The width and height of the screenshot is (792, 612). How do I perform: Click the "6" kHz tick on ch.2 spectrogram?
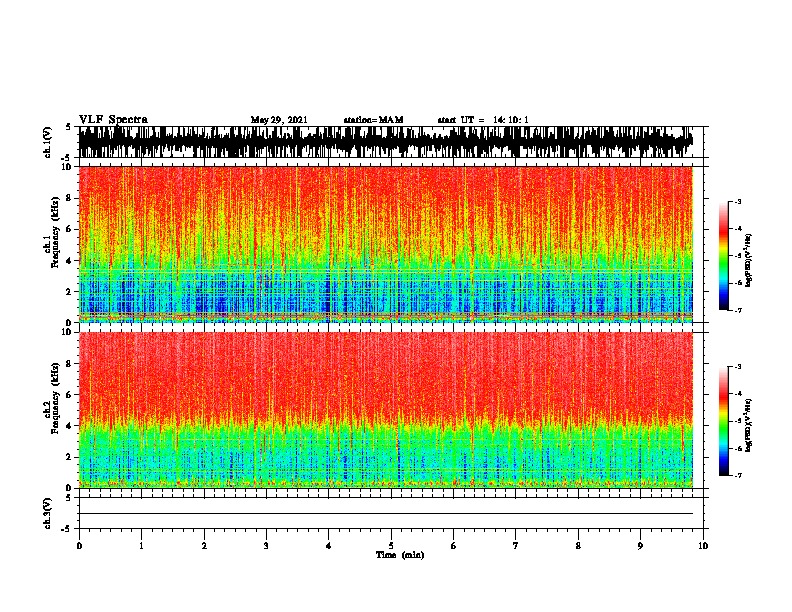pyautogui.click(x=70, y=394)
